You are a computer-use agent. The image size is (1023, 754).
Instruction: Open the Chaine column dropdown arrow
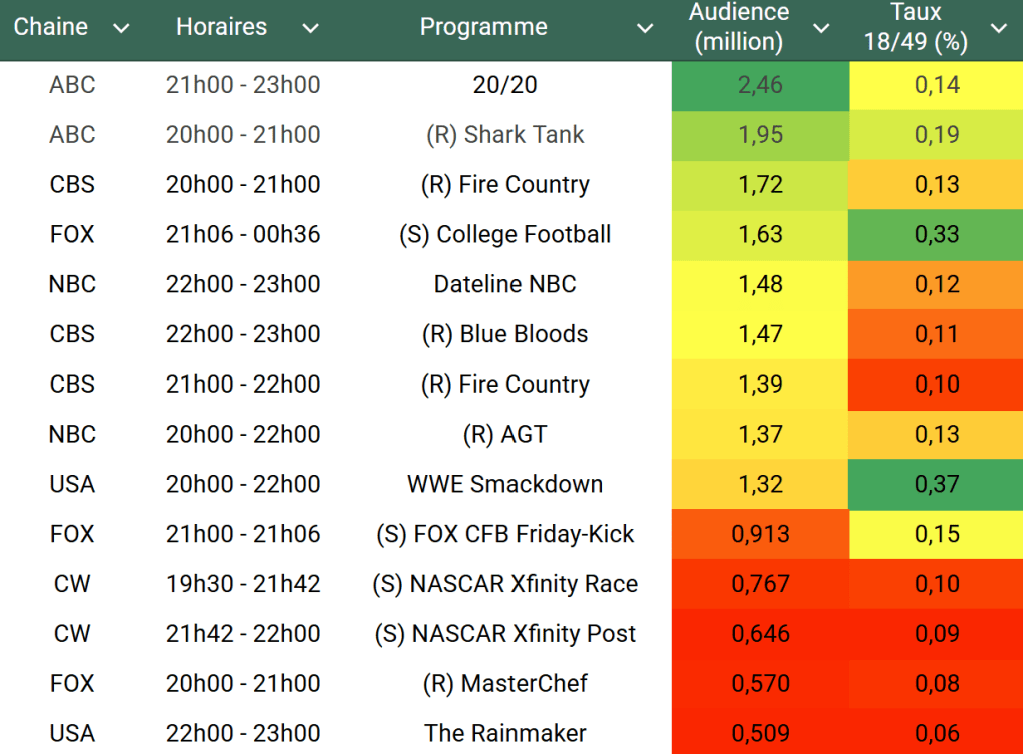[121, 28]
